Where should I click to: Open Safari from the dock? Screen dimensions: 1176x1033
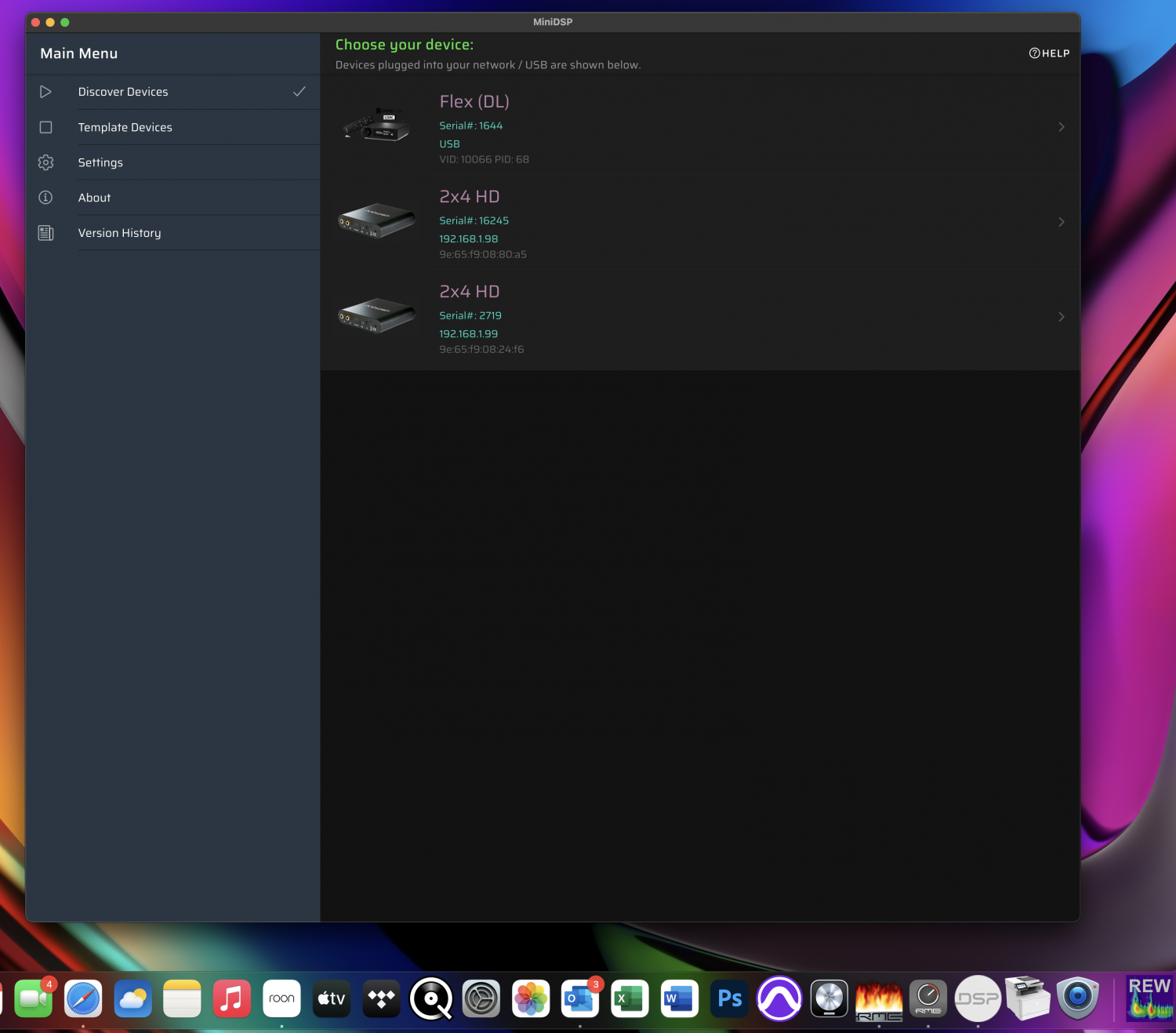83,998
